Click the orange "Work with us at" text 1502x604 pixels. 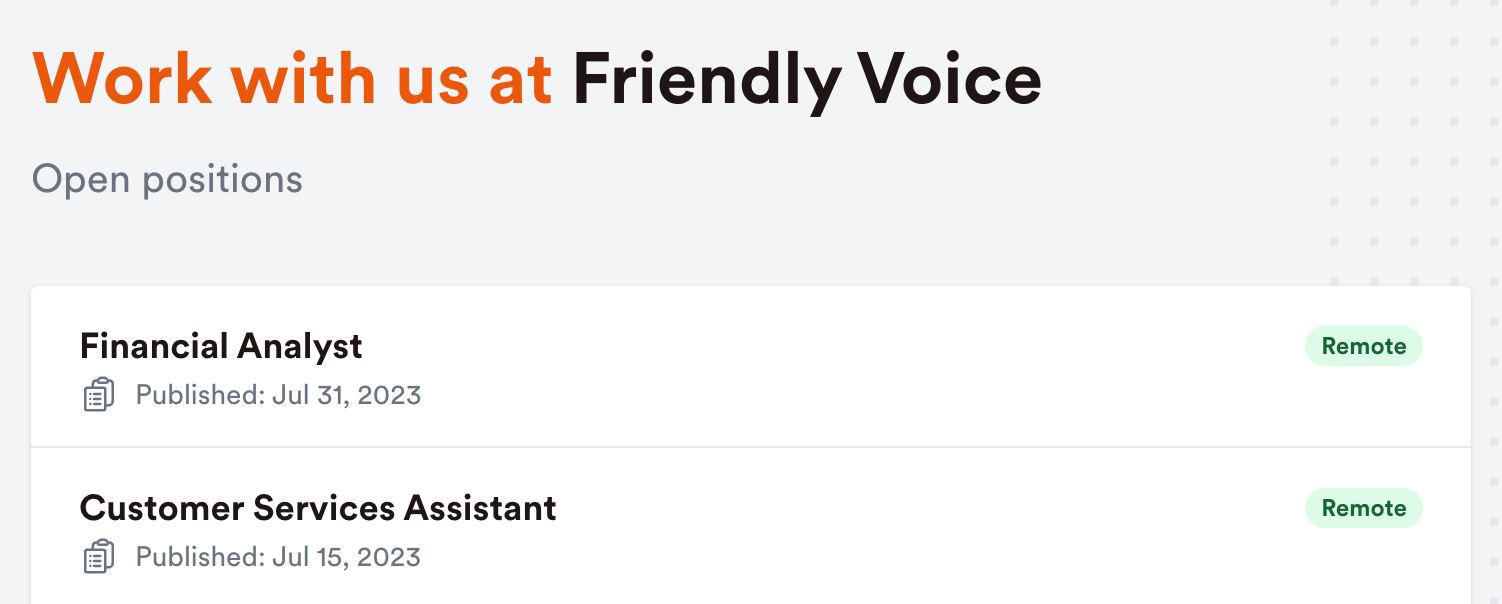pyautogui.click(x=293, y=80)
